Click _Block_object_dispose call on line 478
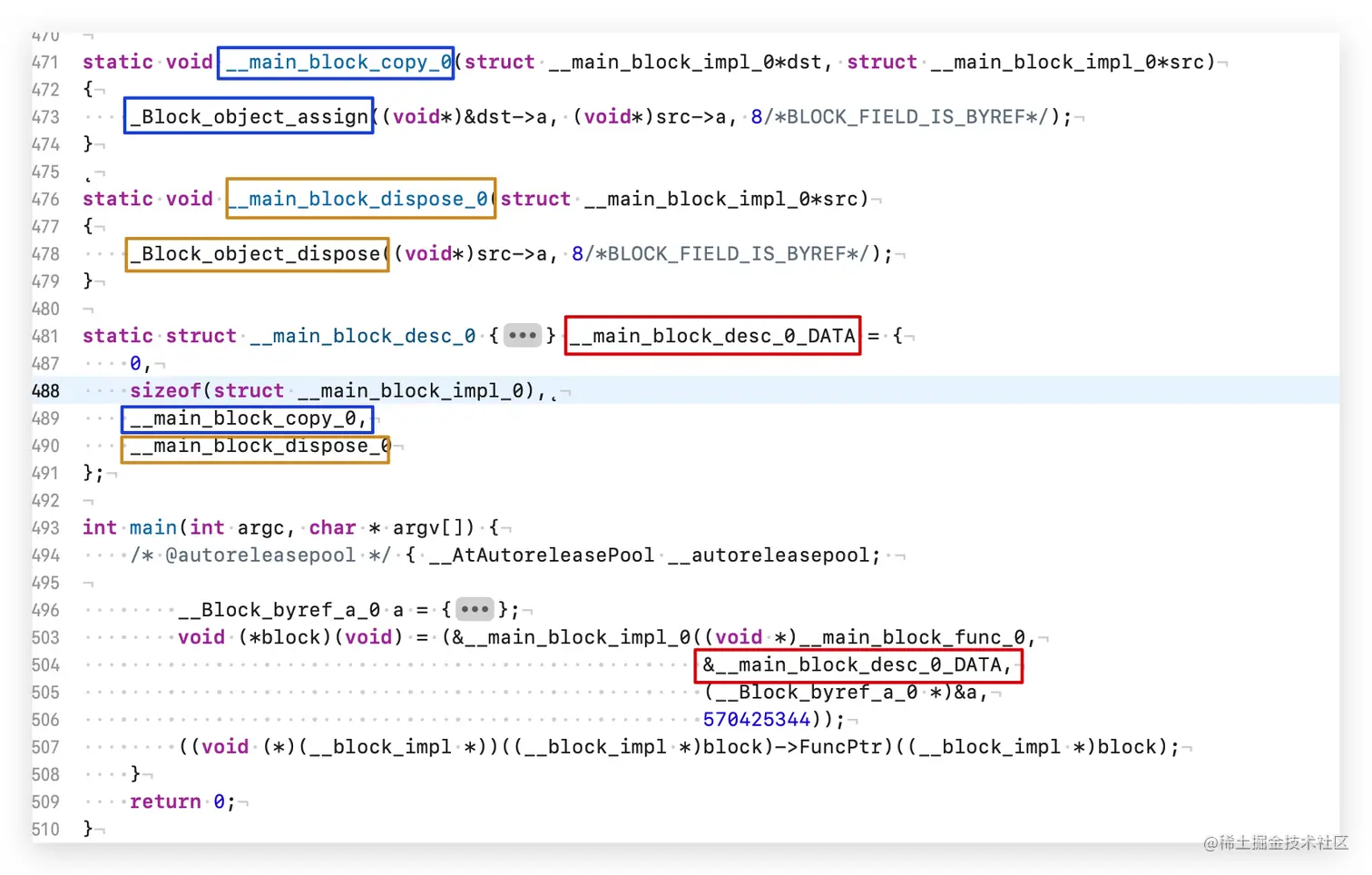 (255, 253)
